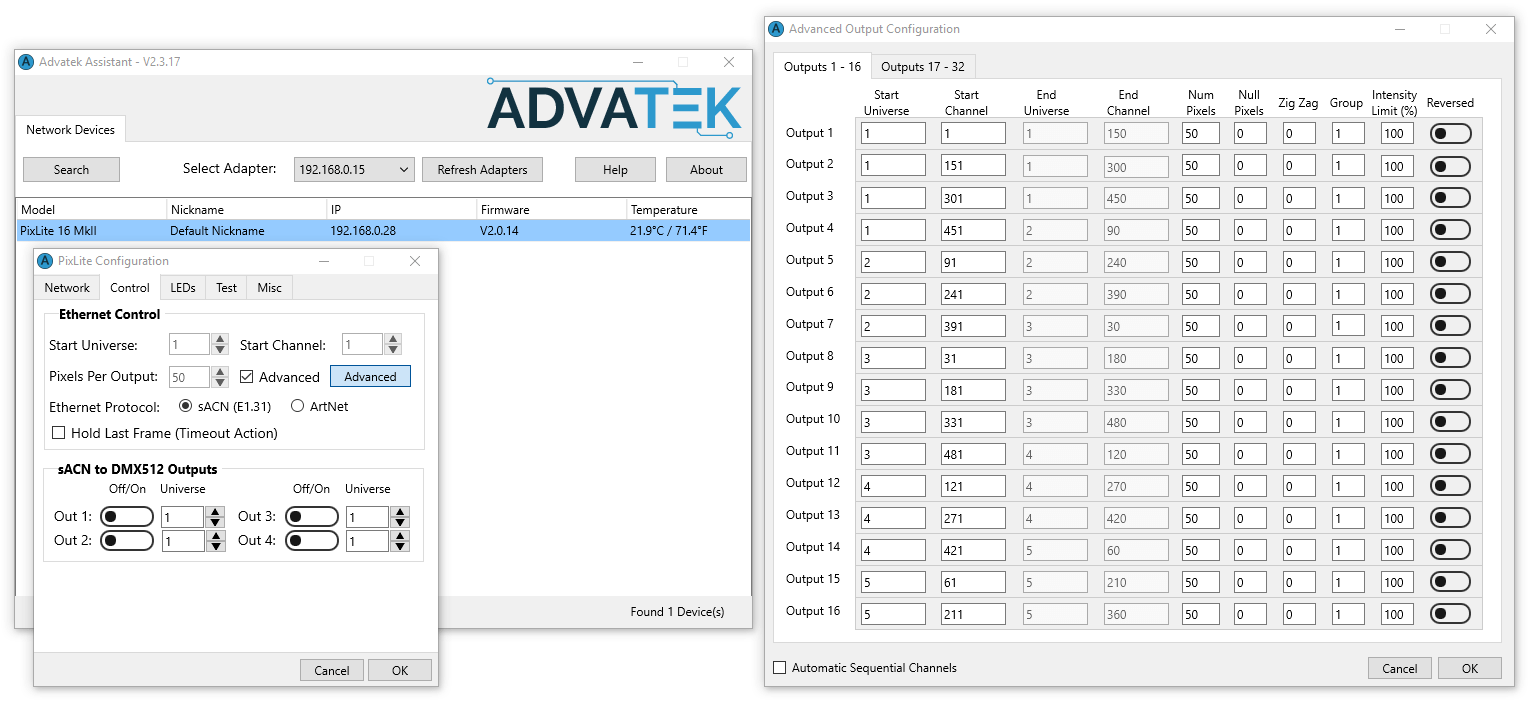1531x702 pixels.
Task: Click the Out 4 Universe stepper arrows
Action: coord(400,541)
